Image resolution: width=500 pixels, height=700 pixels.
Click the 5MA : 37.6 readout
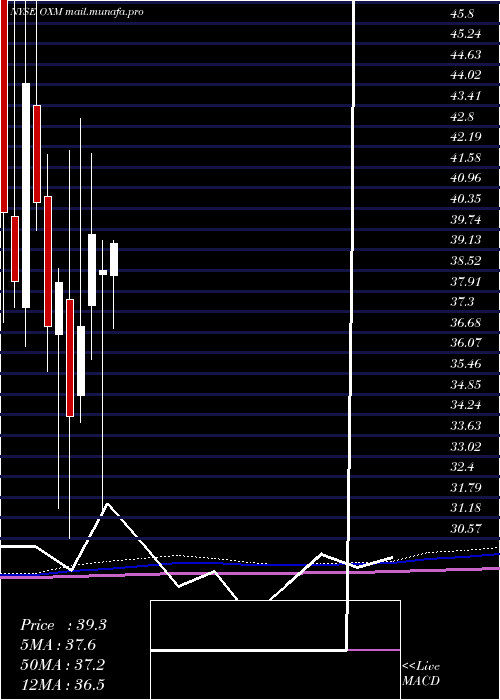[x=58, y=645]
